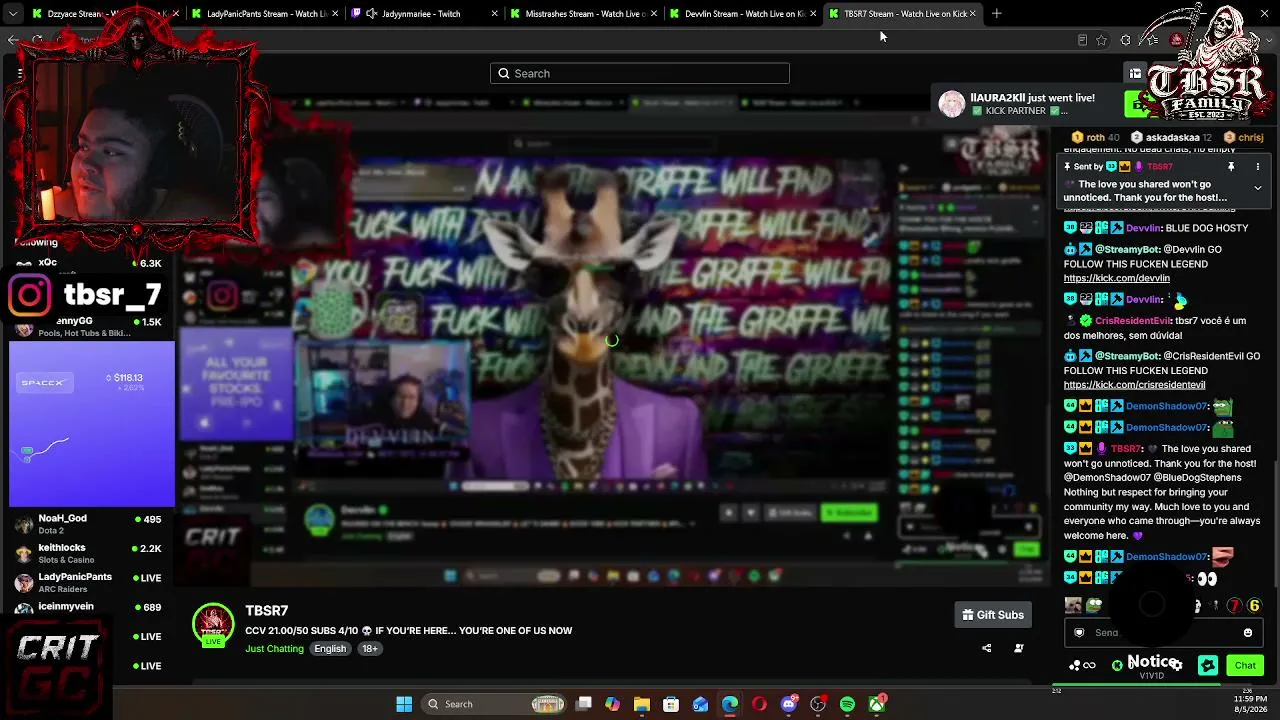This screenshot has width=1280, height=720.
Task: Click the TBSR7 streamer avatar
Action: click(213, 626)
